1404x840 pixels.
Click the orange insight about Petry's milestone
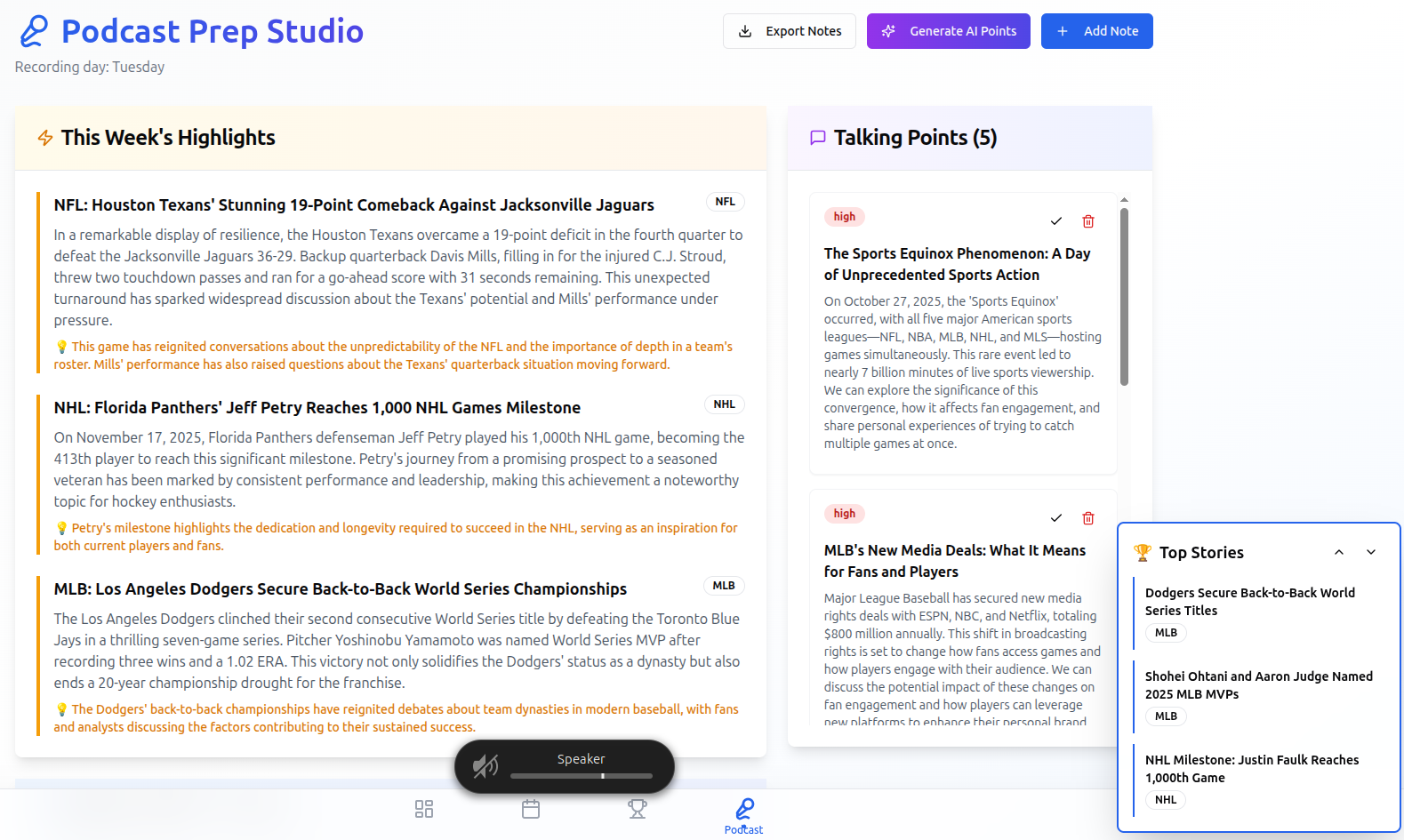[396, 537]
